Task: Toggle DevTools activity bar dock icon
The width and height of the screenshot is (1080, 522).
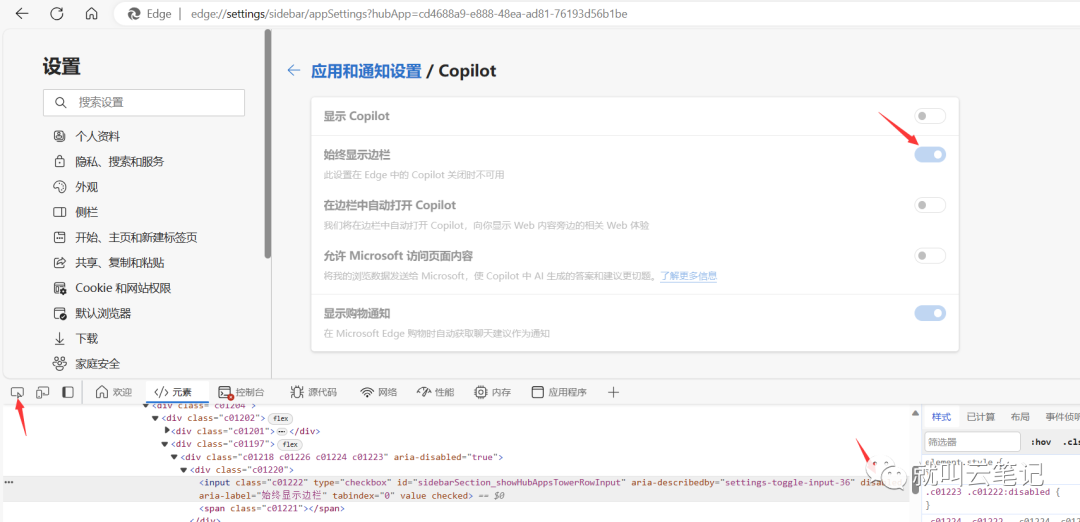Action: pos(68,393)
